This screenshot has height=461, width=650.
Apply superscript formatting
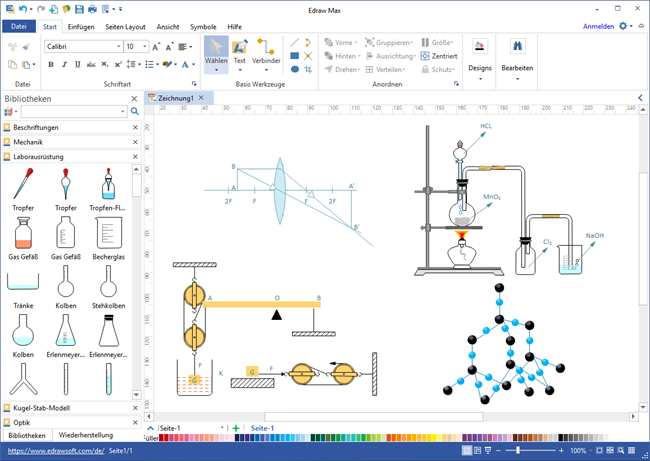(118, 64)
